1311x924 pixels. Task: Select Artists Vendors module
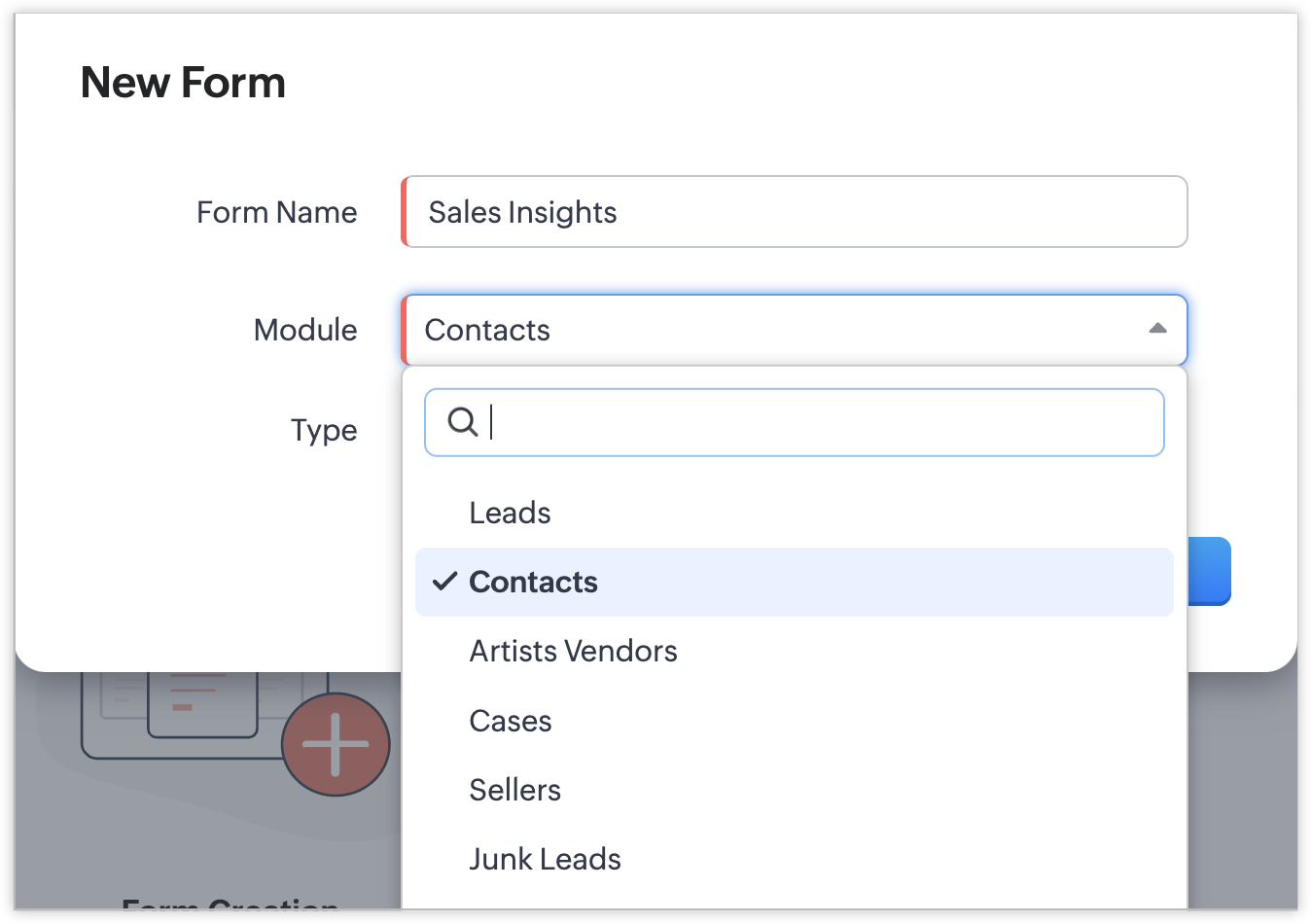(x=573, y=651)
